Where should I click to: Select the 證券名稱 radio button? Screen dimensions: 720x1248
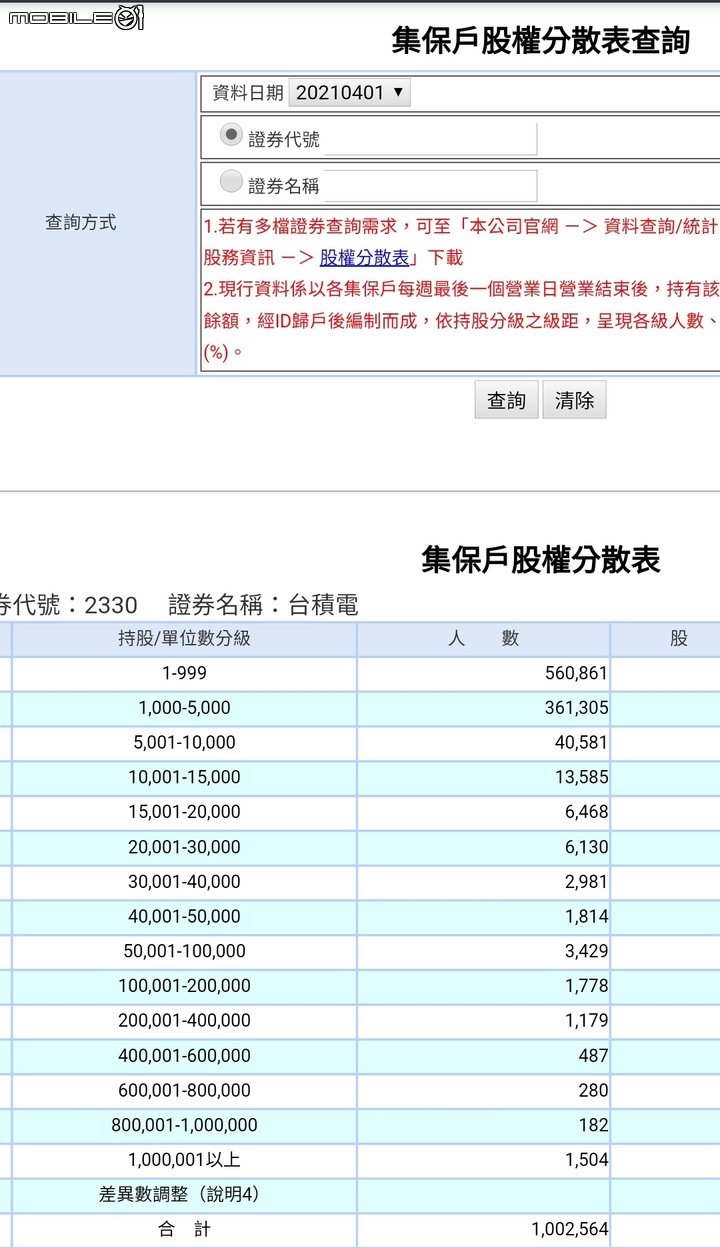(x=231, y=181)
